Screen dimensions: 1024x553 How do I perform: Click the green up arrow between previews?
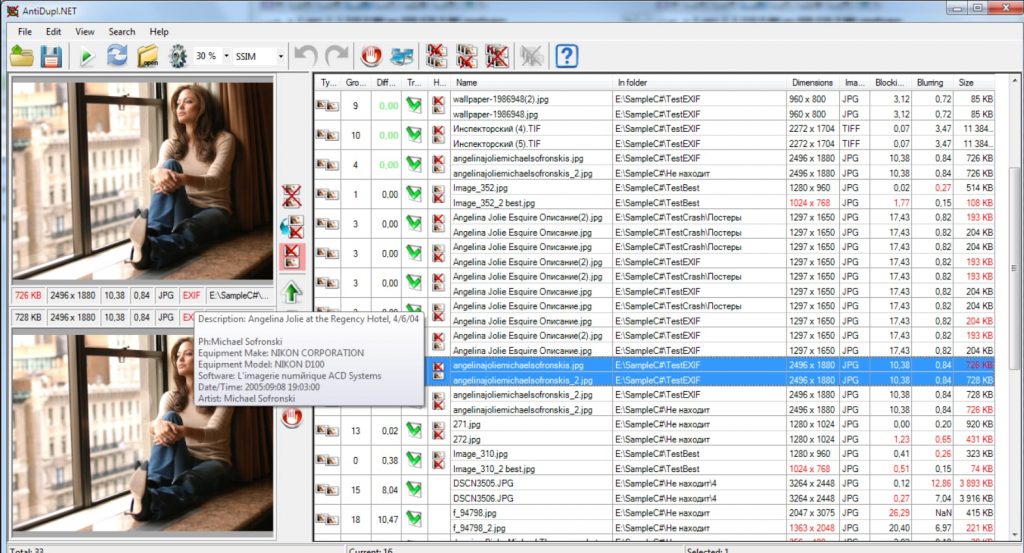(x=291, y=293)
